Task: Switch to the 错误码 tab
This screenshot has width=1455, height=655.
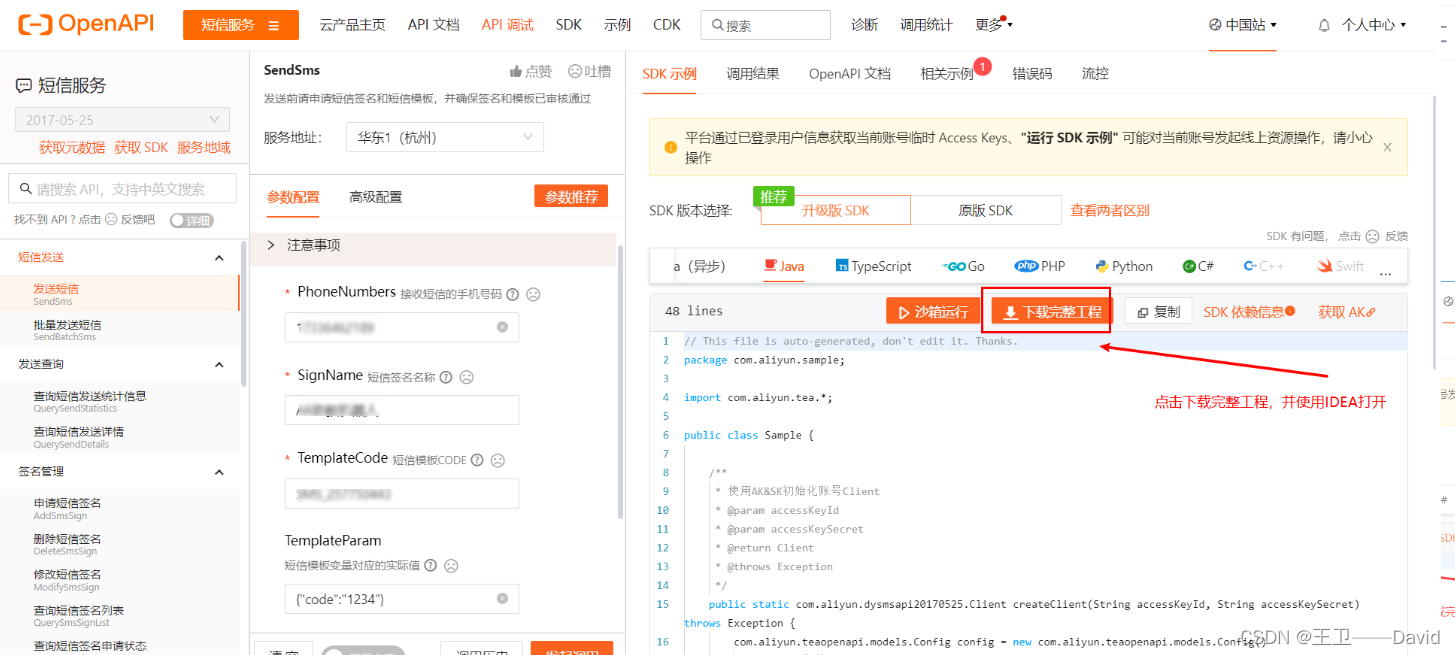Action: (x=1032, y=73)
